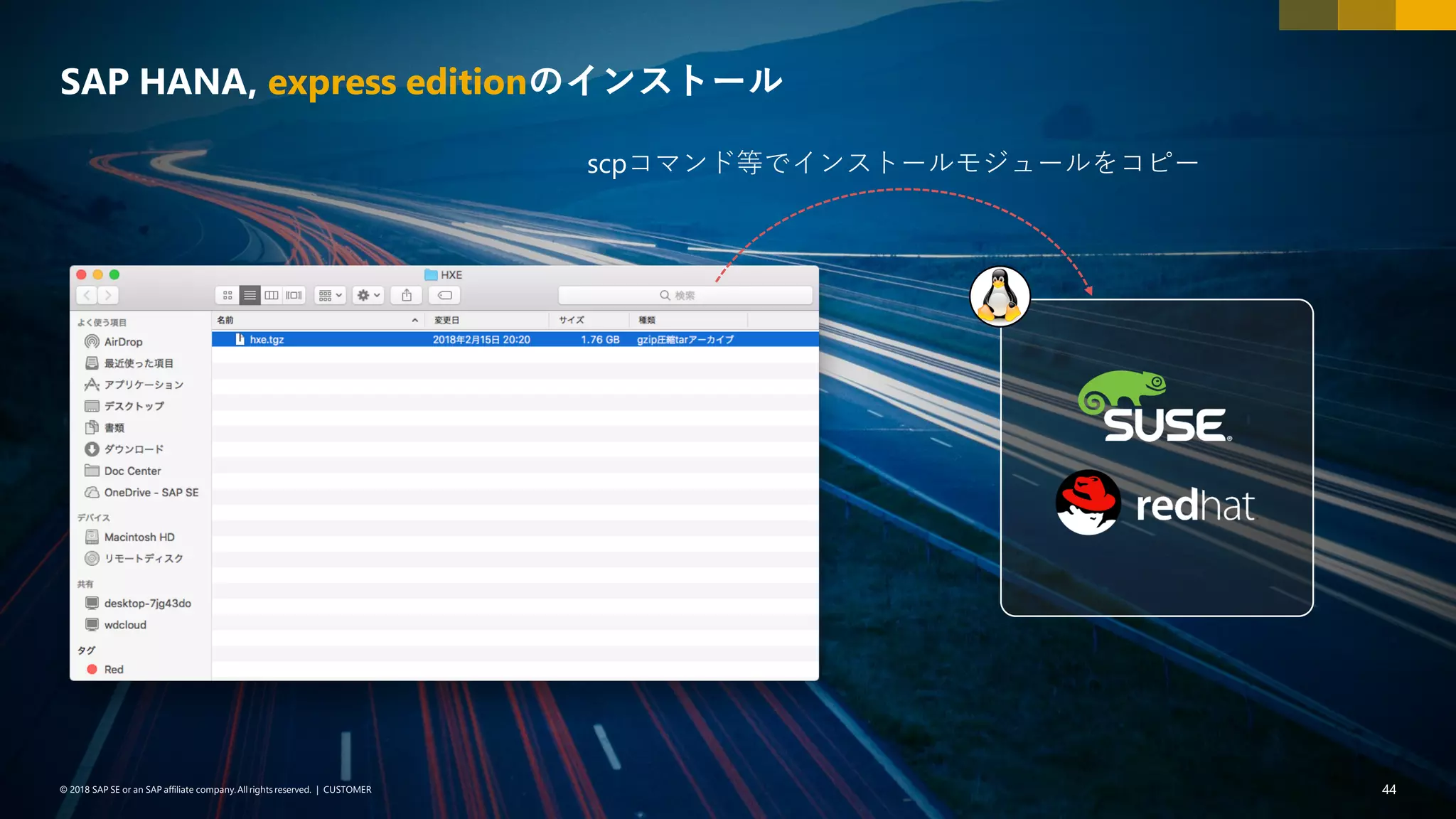This screenshot has height=819, width=1456.
Task: Select the hxe.tgz file
Action: (267, 340)
